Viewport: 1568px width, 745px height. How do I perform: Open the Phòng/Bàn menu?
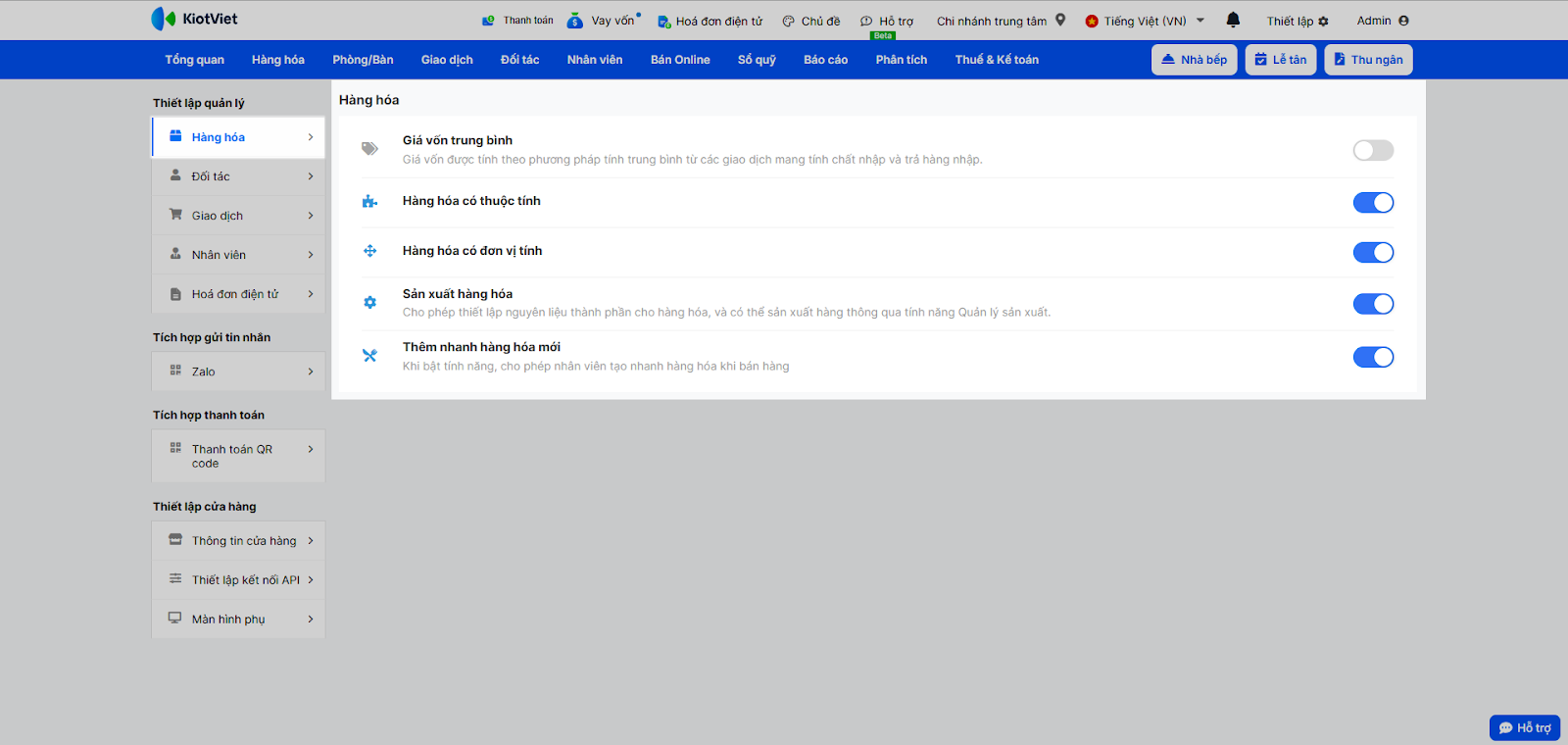pyautogui.click(x=363, y=60)
